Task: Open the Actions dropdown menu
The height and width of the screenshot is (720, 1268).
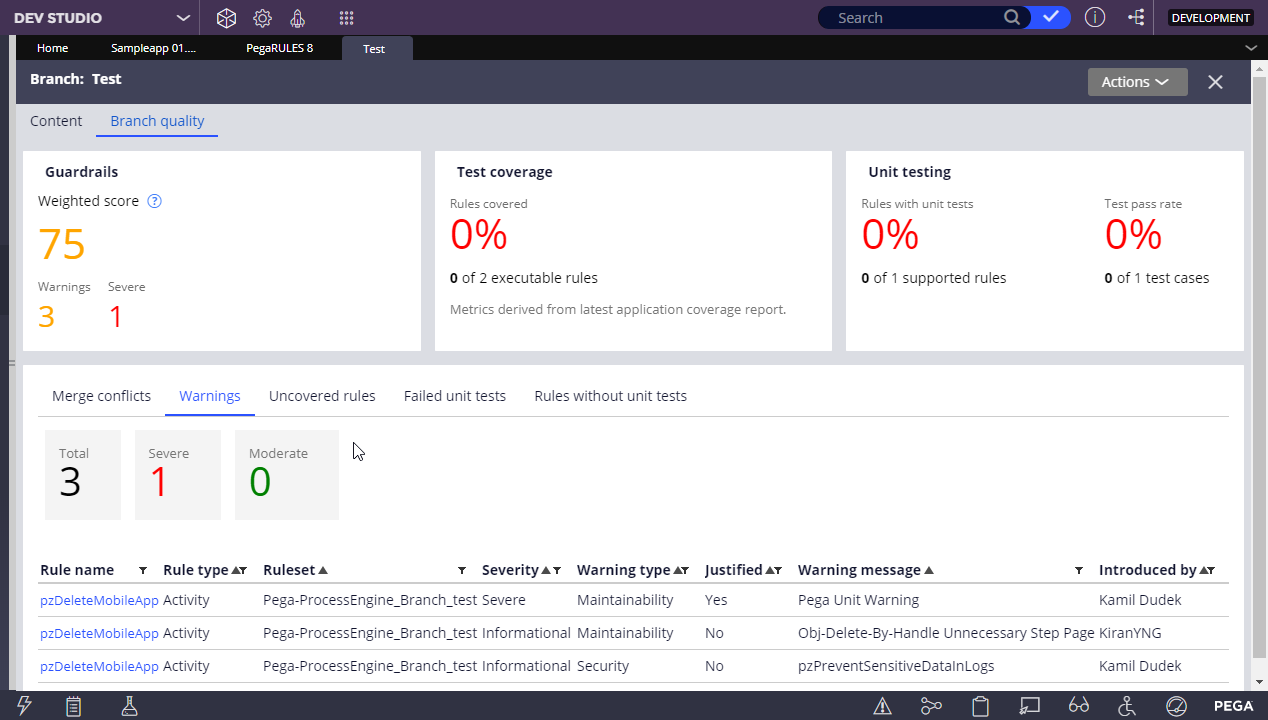Action: click(x=1137, y=82)
